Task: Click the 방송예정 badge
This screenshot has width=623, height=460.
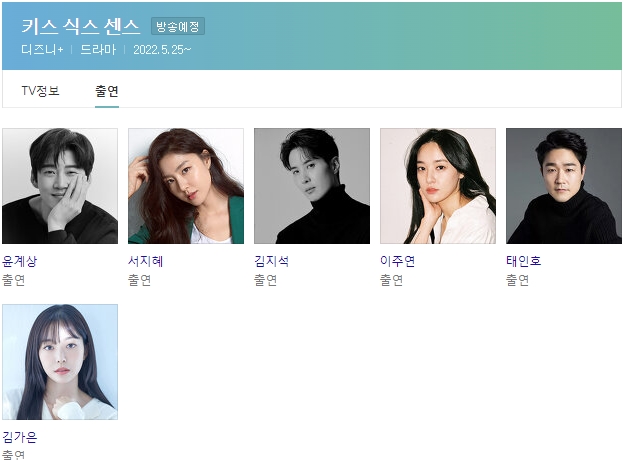Action: click(x=178, y=27)
